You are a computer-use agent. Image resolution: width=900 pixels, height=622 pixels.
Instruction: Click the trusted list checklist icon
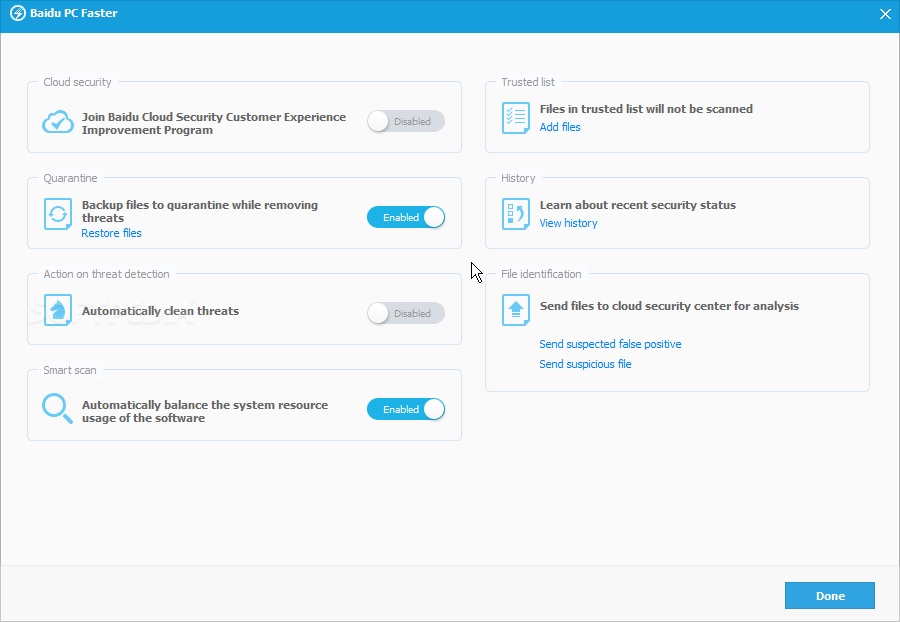pyautogui.click(x=516, y=118)
